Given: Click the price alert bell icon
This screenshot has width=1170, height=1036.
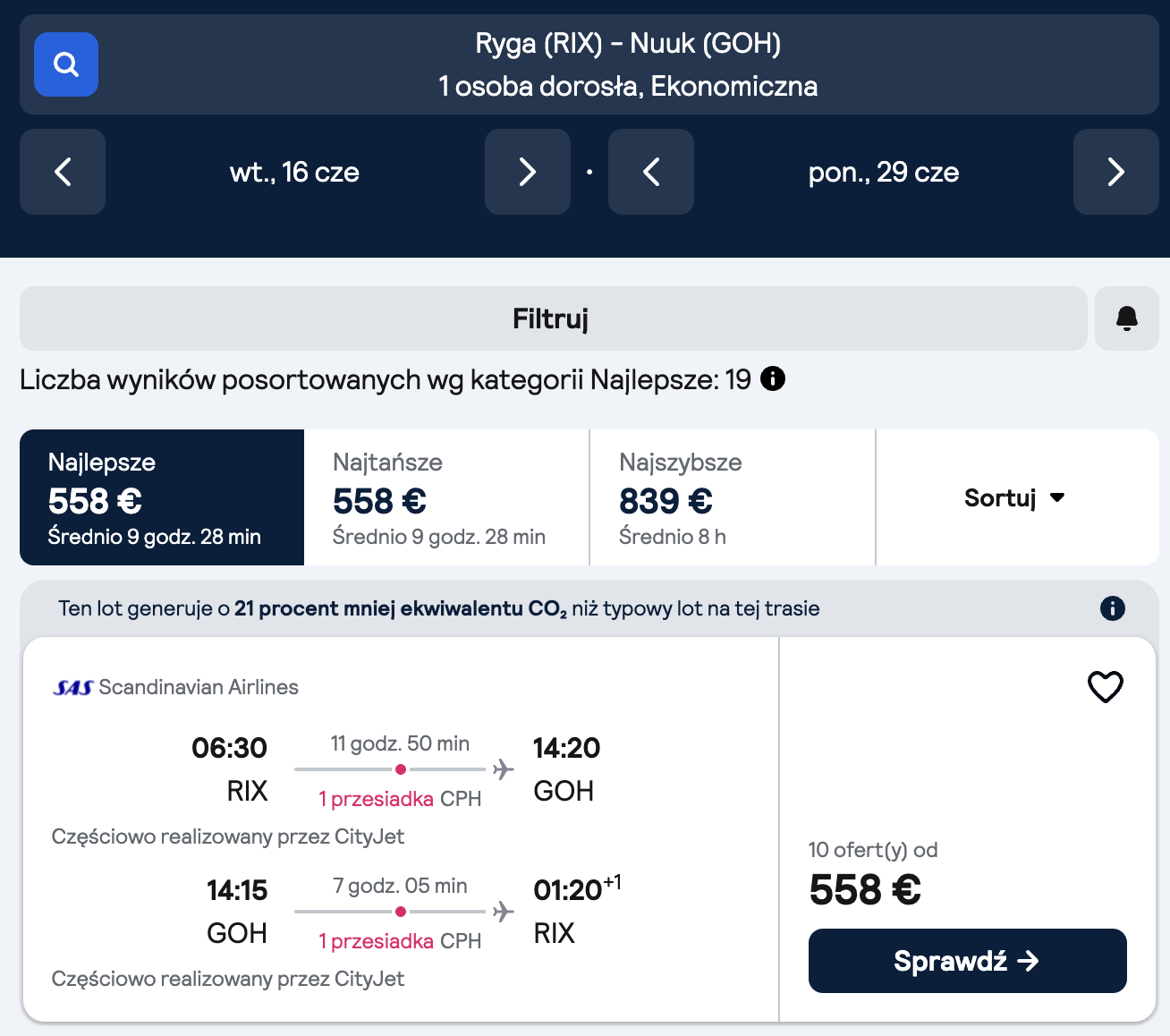Looking at the screenshot, I should coord(1126,318).
